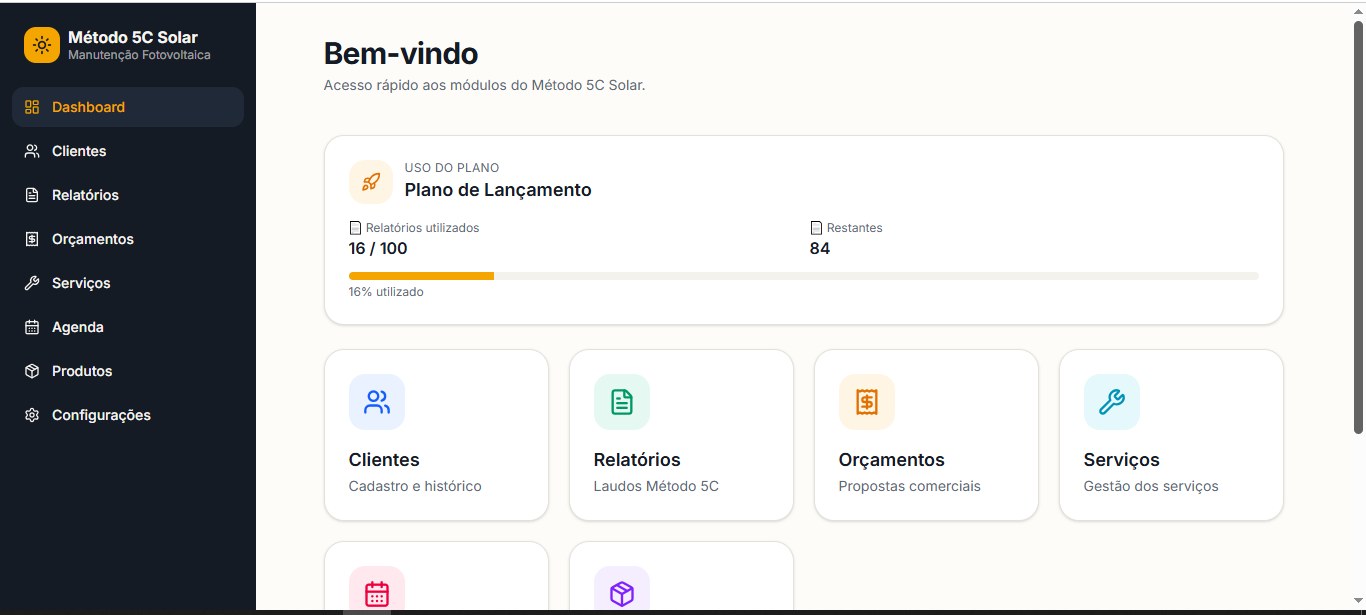This screenshot has width=1366, height=615.
Task: Click 'Gestão dos serviços' description
Action: [x=1151, y=486]
